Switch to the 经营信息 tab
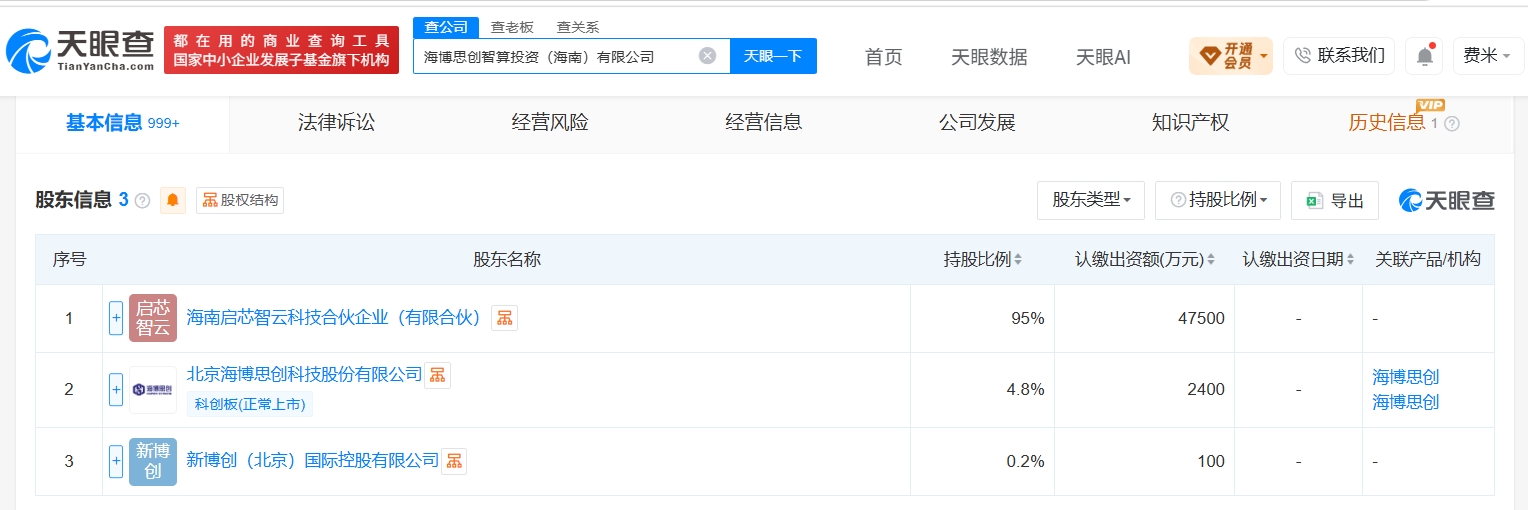 coord(763,123)
